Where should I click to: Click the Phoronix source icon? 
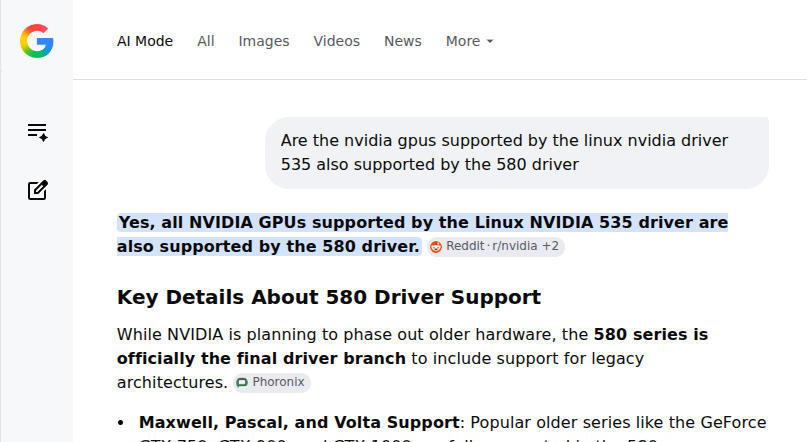point(242,383)
